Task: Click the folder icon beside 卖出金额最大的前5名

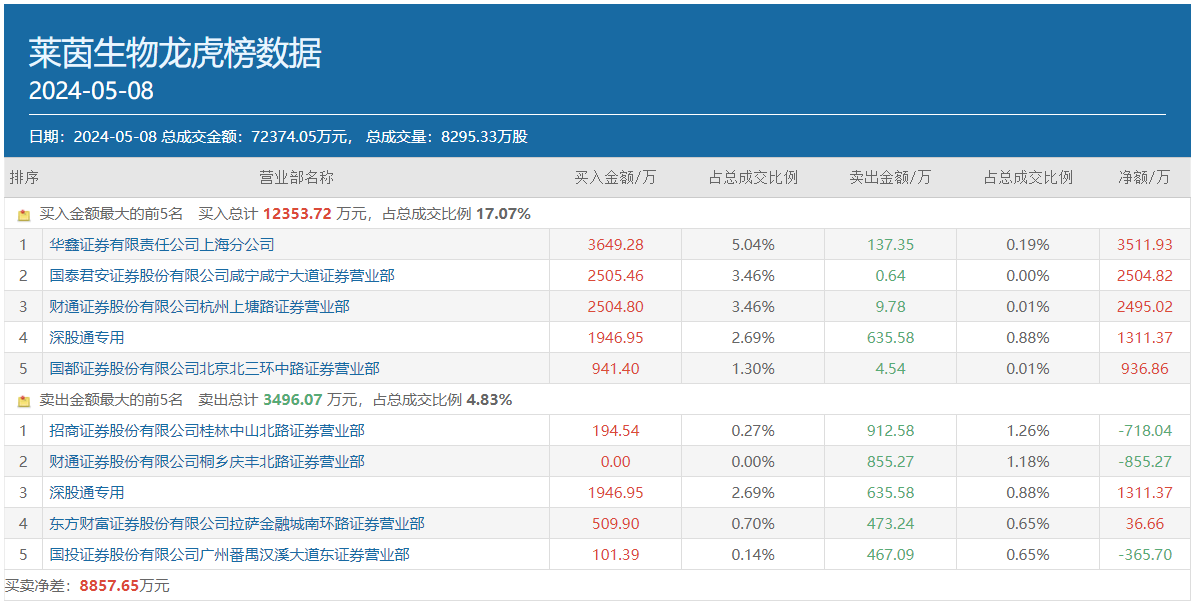Action: (x=24, y=400)
